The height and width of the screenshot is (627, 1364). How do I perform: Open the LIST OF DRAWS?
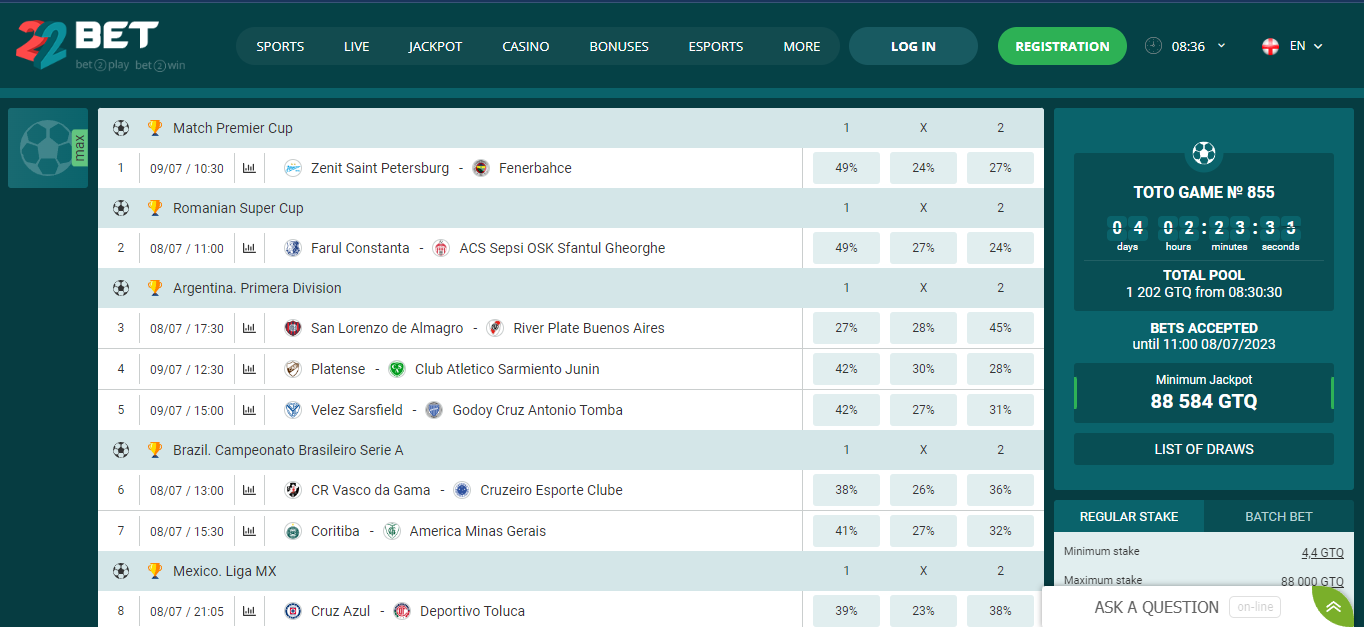pyautogui.click(x=1204, y=449)
